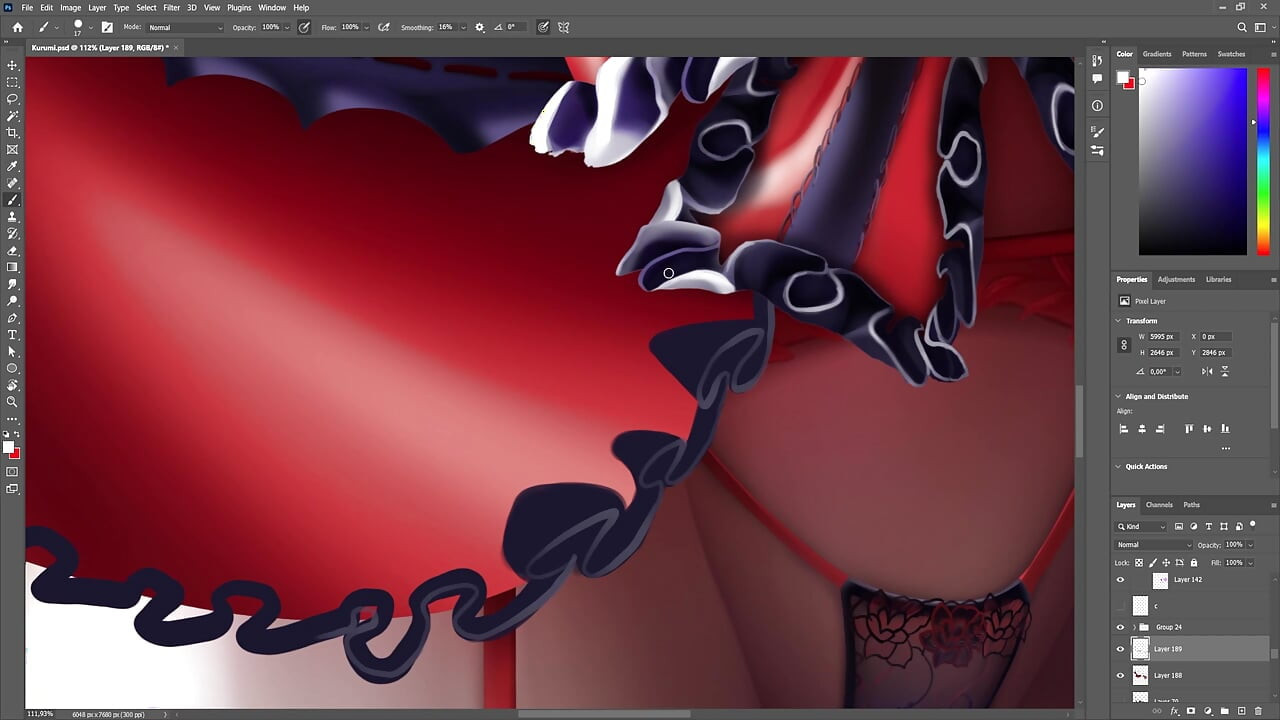Toggle link width and height
This screenshot has width=1280, height=720.
tap(1124, 345)
